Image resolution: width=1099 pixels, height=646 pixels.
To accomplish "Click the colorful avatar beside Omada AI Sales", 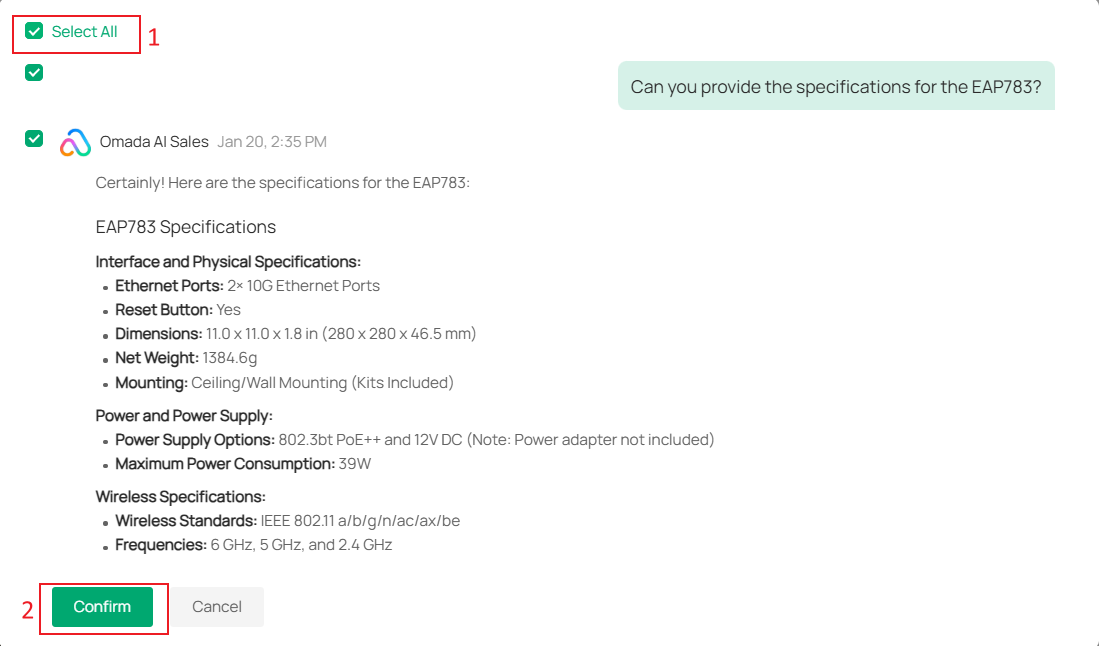I will (75, 142).
